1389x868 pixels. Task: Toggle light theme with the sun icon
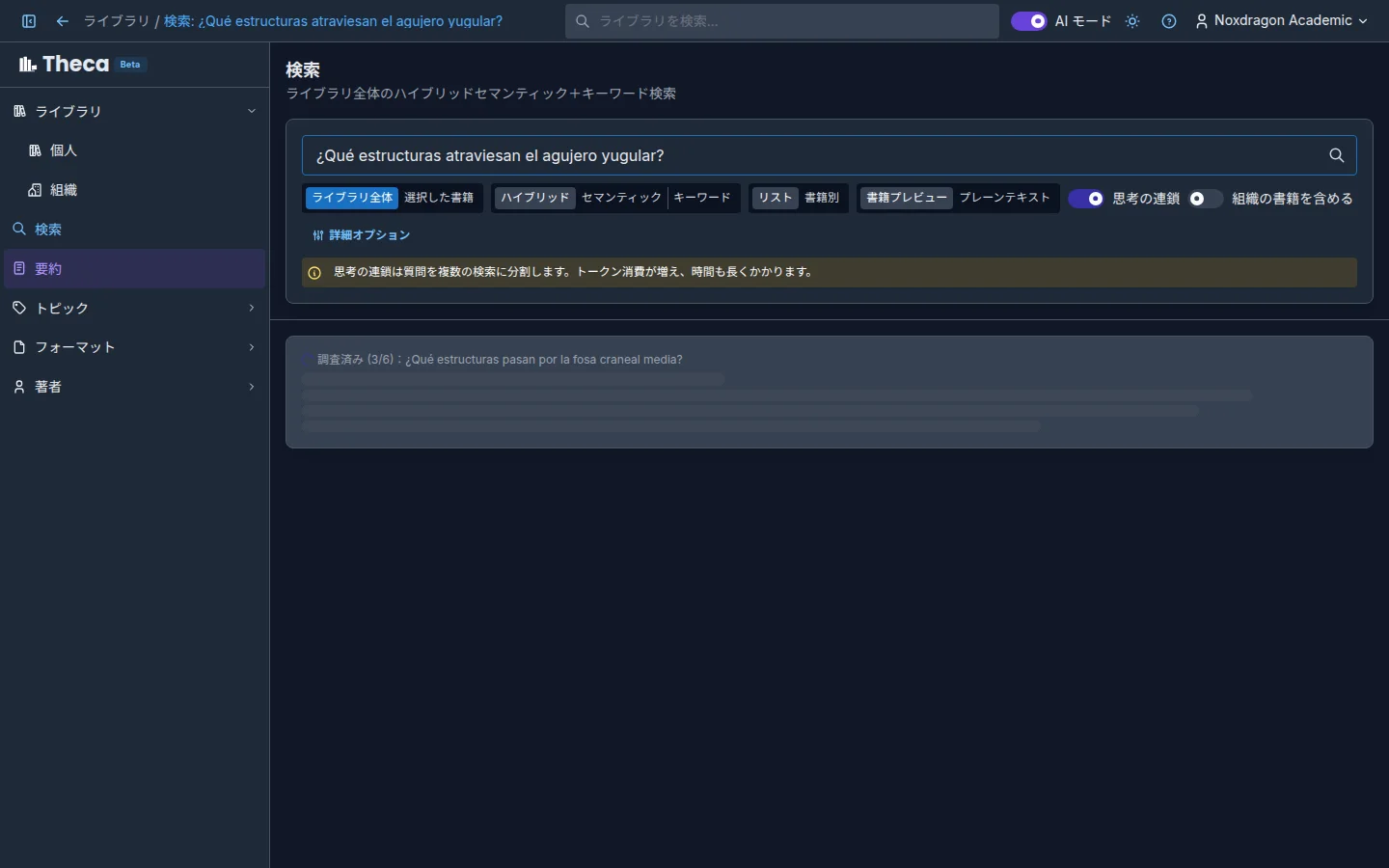coord(1132,21)
